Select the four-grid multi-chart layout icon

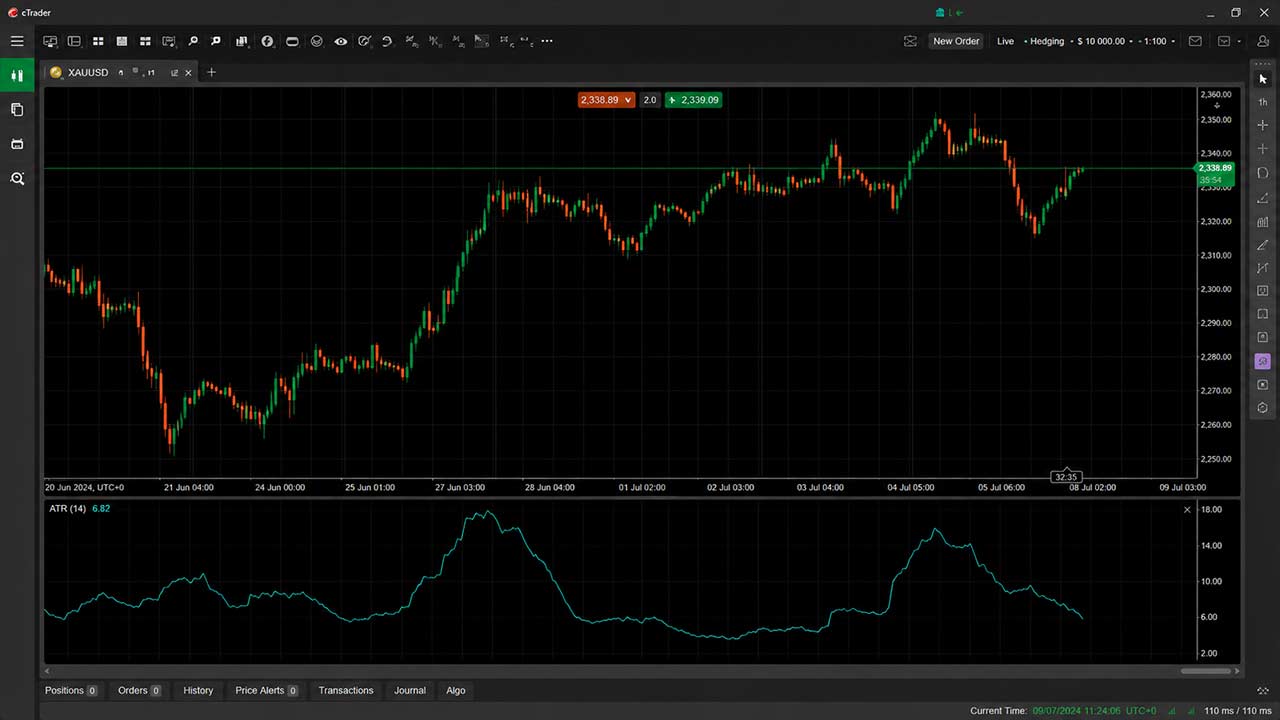tap(98, 41)
